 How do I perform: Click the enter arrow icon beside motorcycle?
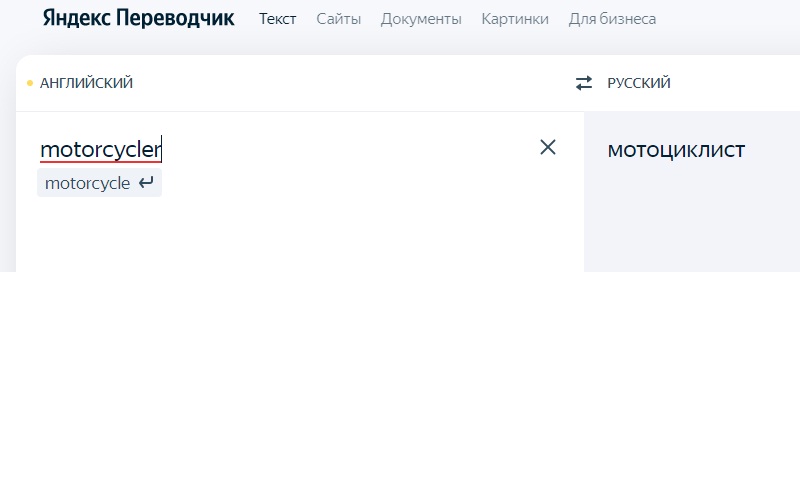(147, 183)
